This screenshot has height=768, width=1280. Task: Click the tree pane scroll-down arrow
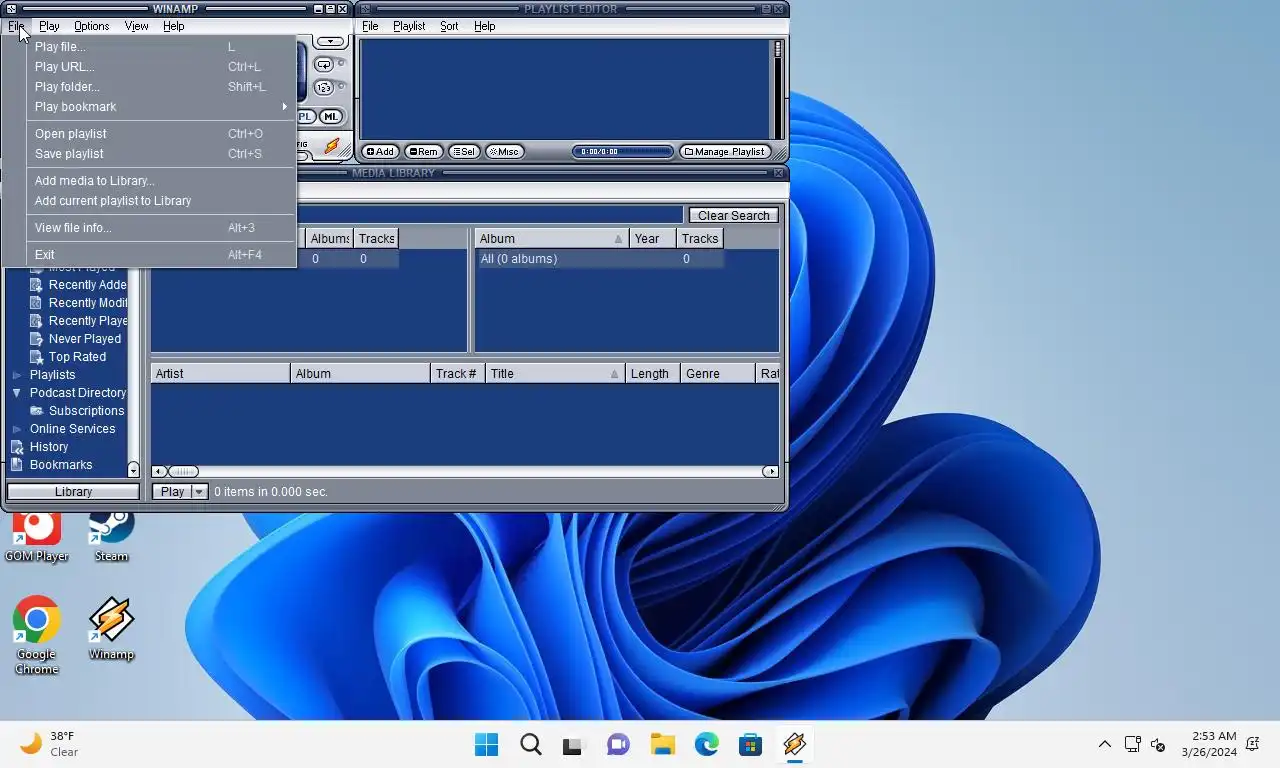pyautogui.click(x=134, y=469)
